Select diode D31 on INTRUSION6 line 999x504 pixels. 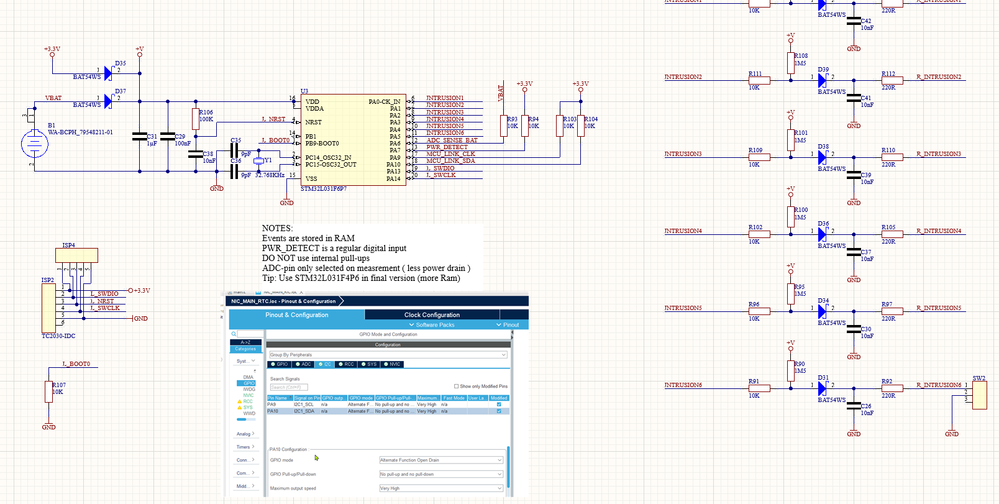pos(823,387)
